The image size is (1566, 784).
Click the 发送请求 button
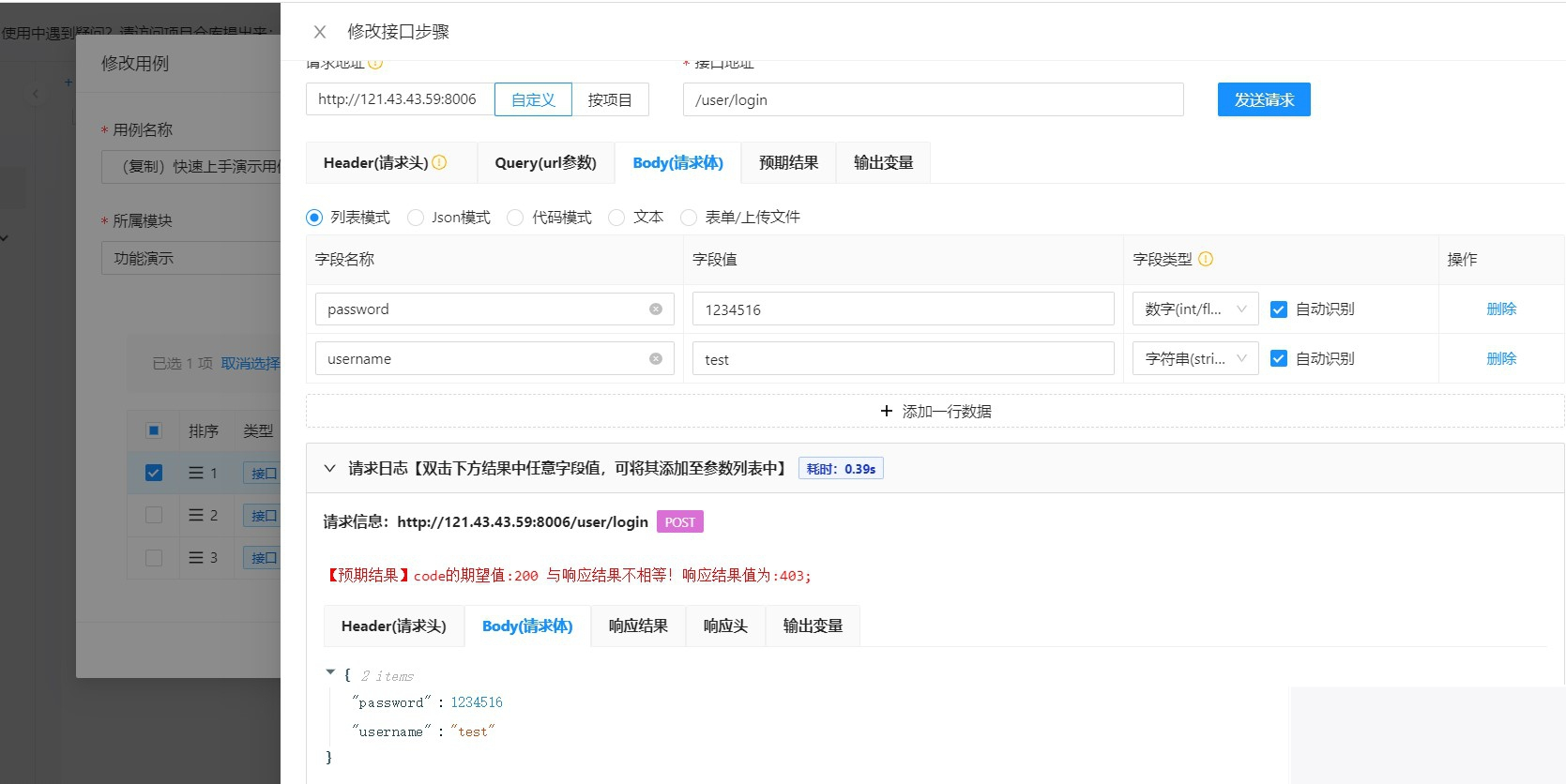(x=1263, y=99)
